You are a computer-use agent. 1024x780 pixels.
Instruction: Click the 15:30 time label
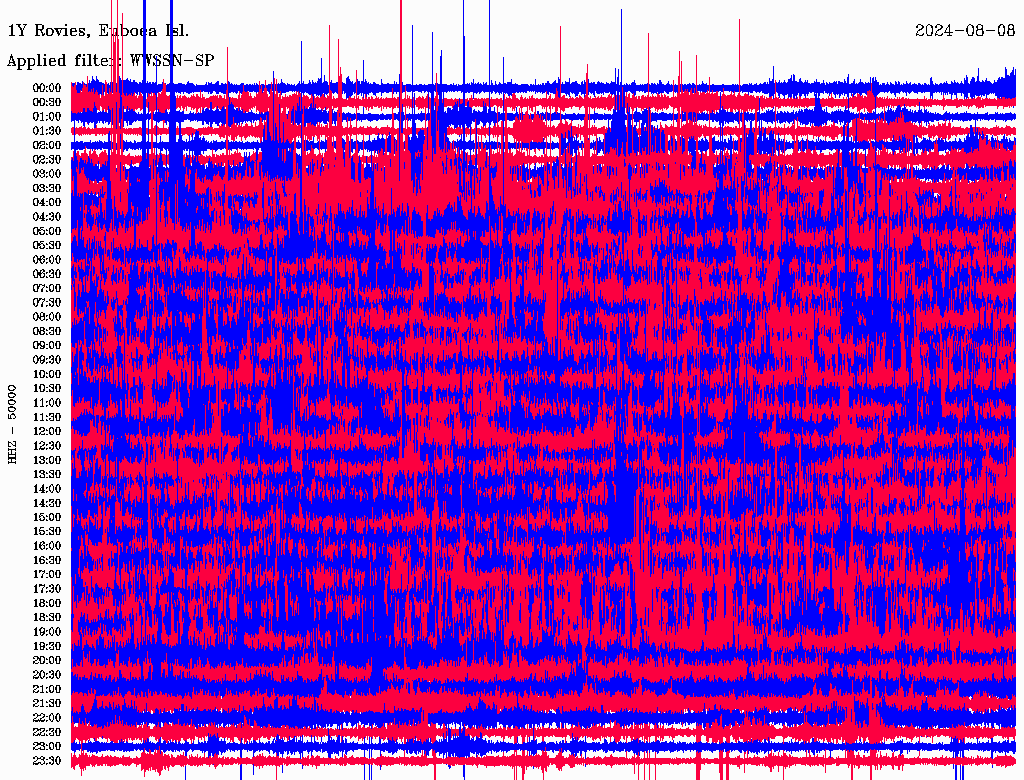click(47, 532)
